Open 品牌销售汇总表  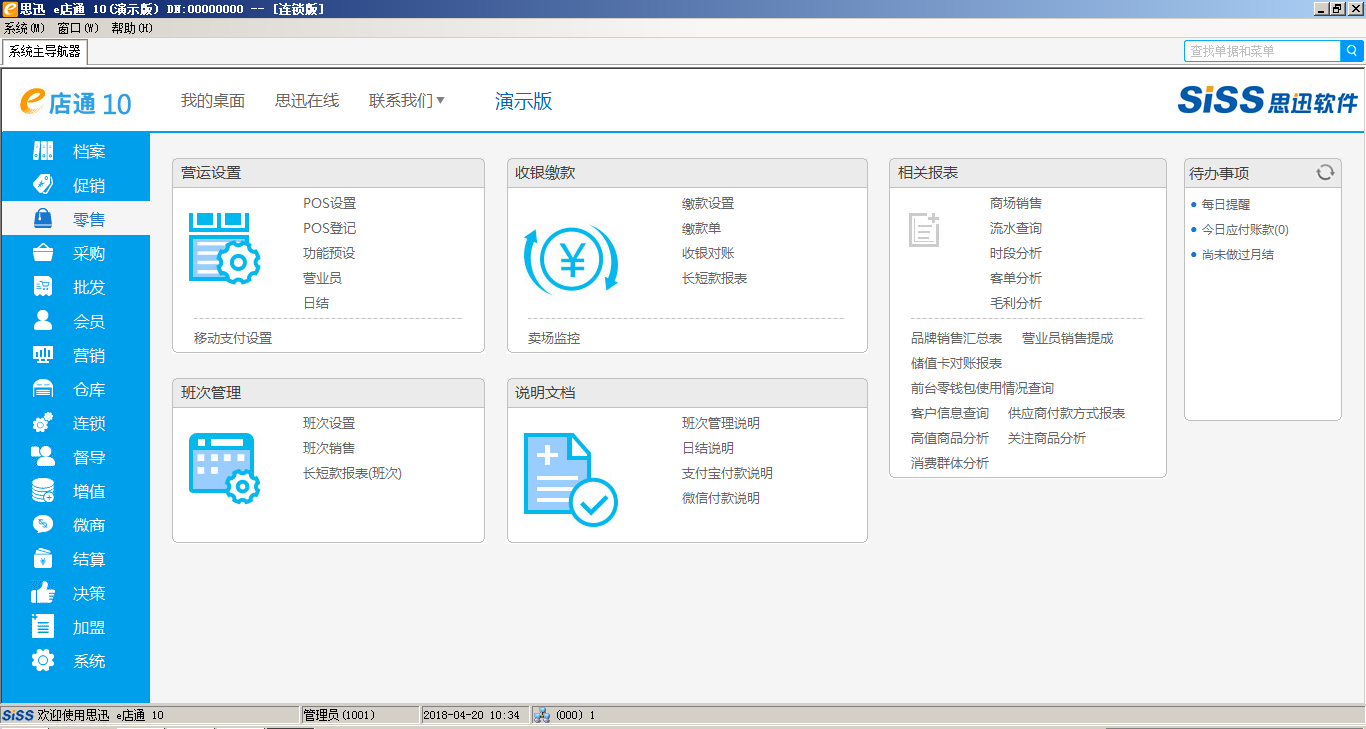(956, 338)
